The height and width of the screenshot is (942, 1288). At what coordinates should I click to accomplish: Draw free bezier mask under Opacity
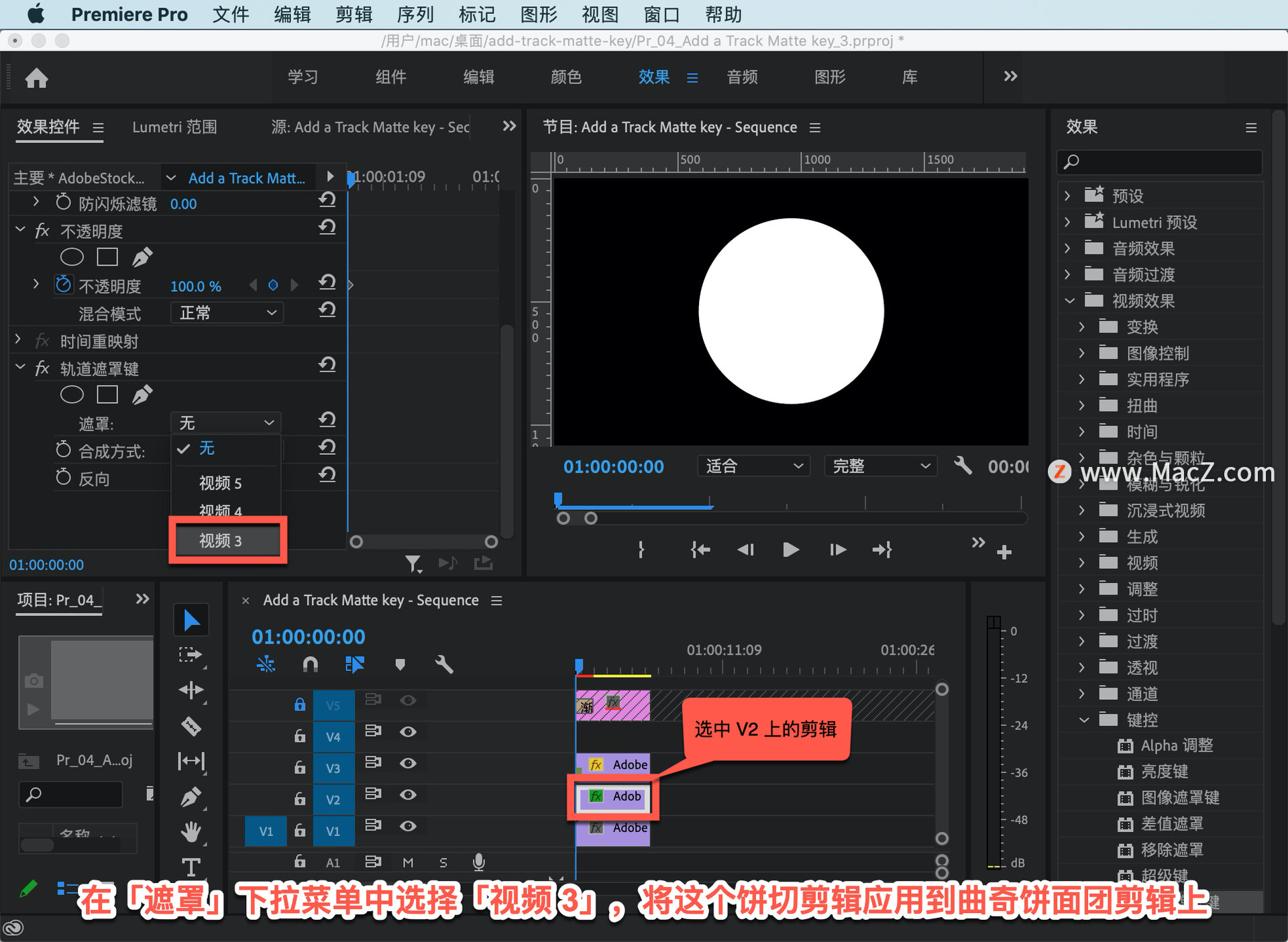(x=142, y=257)
